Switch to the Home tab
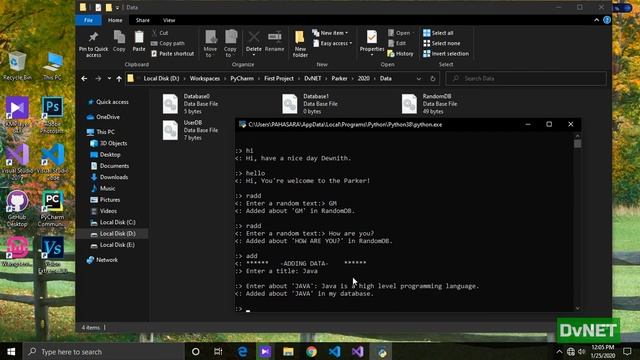This screenshot has height=360, width=640. (x=115, y=20)
